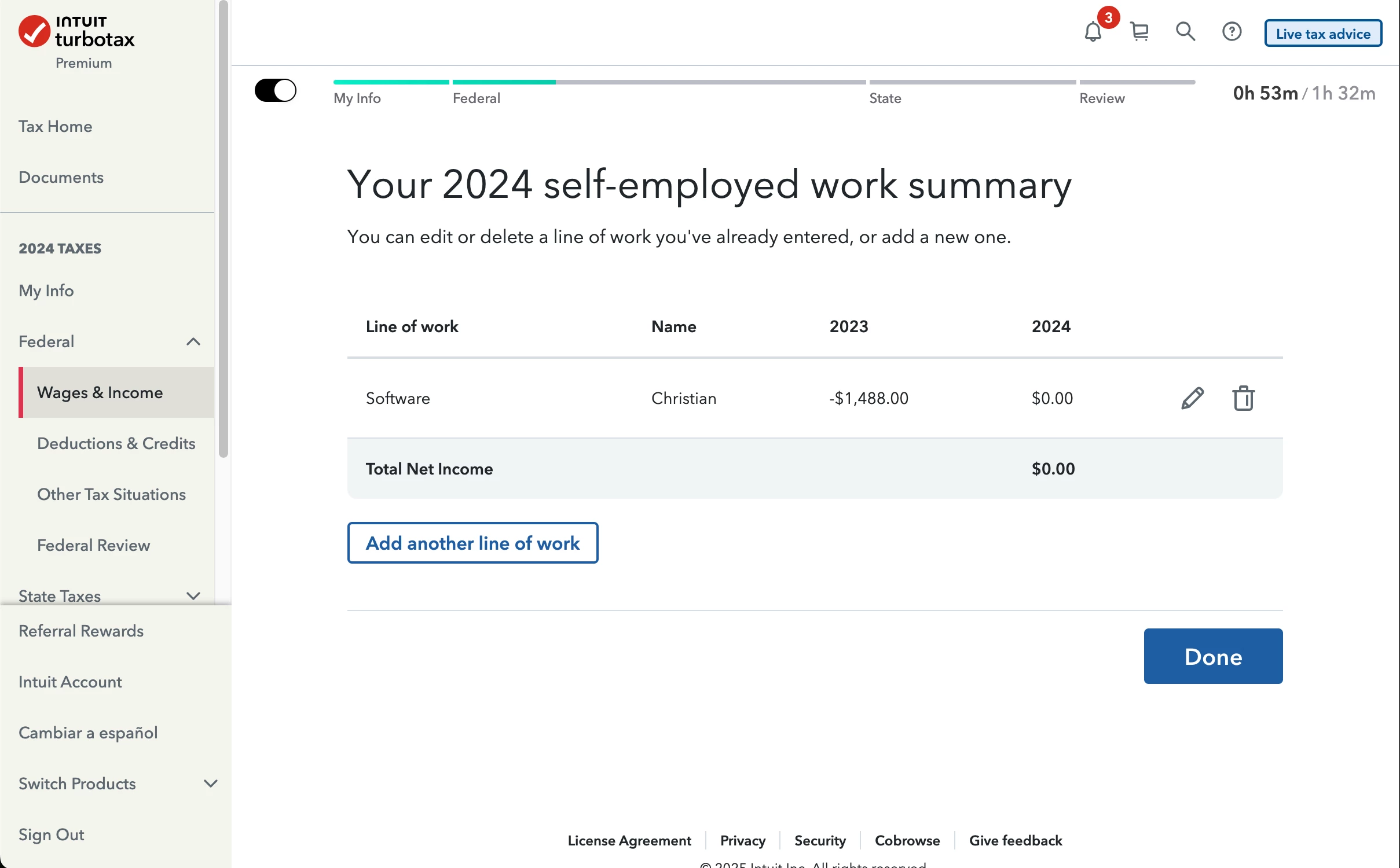
Task: Expand the Switch Products dropdown
Action: click(x=211, y=784)
